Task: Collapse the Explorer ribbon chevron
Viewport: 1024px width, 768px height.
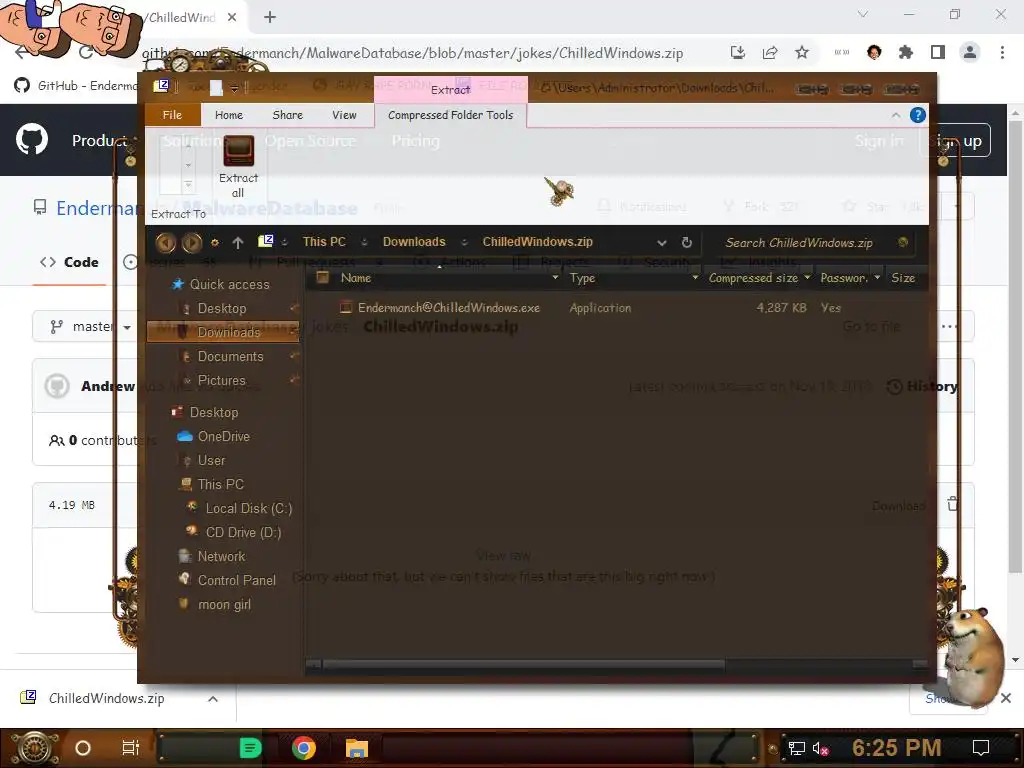Action: (x=895, y=116)
